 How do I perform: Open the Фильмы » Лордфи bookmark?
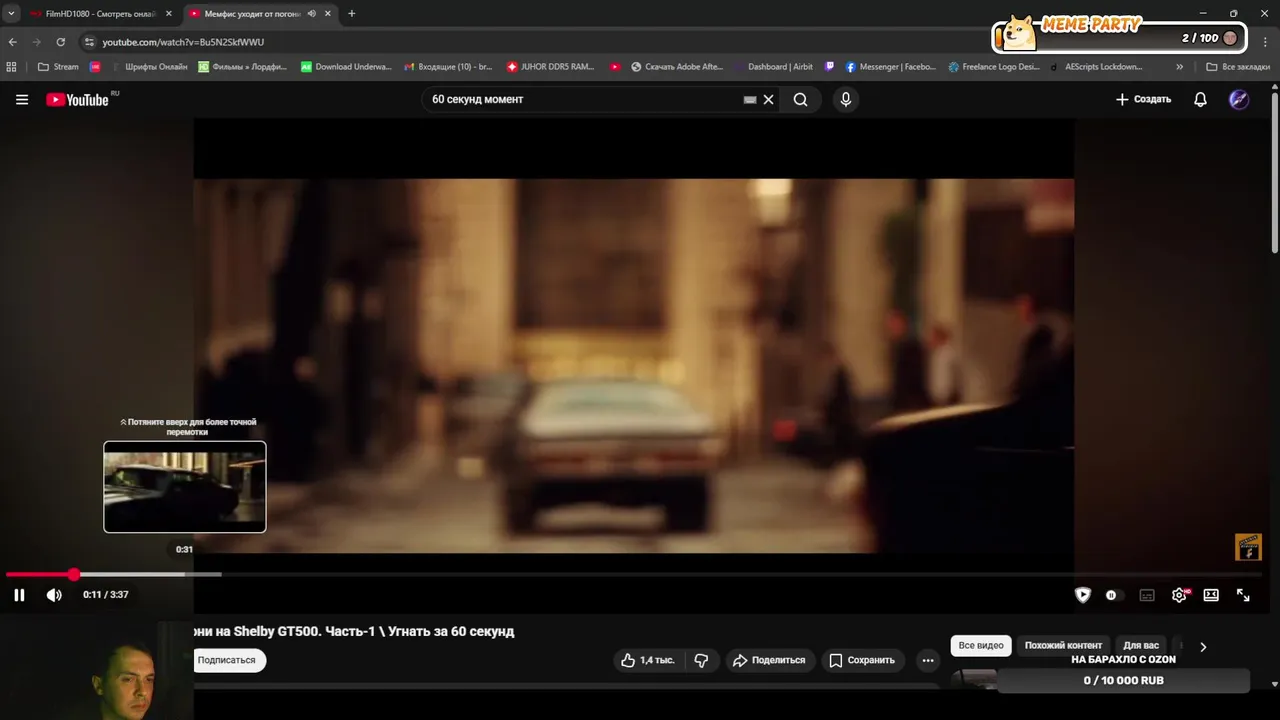[x=243, y=67]
